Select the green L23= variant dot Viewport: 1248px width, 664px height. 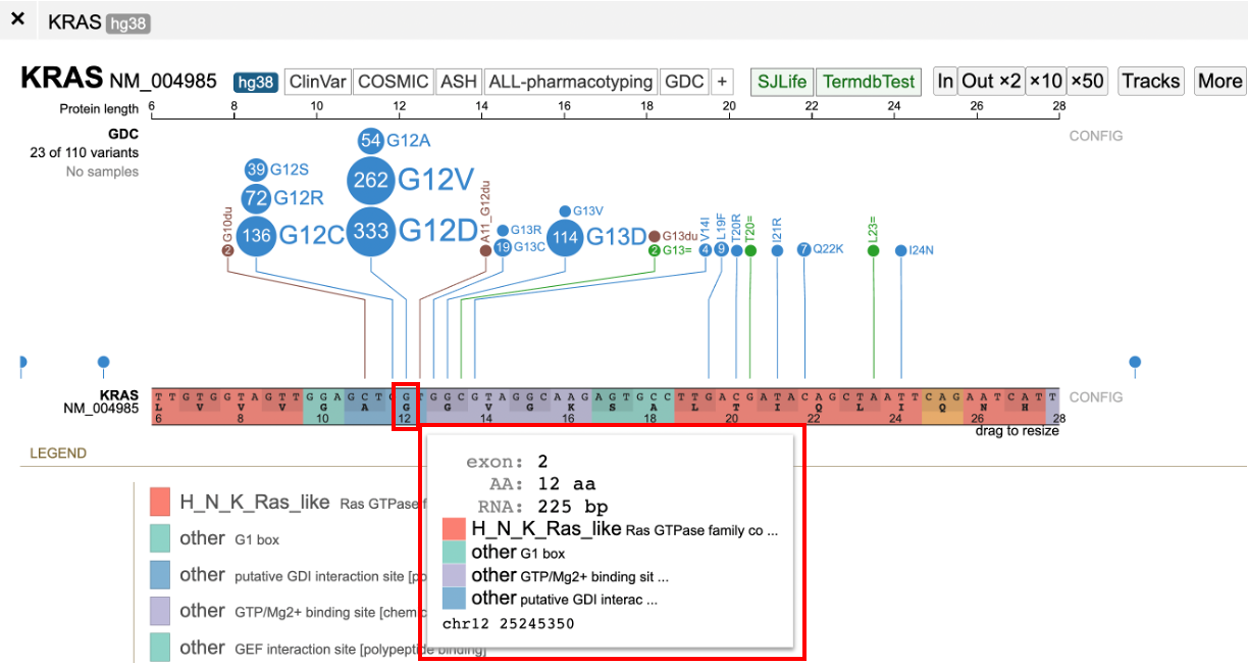873,250
